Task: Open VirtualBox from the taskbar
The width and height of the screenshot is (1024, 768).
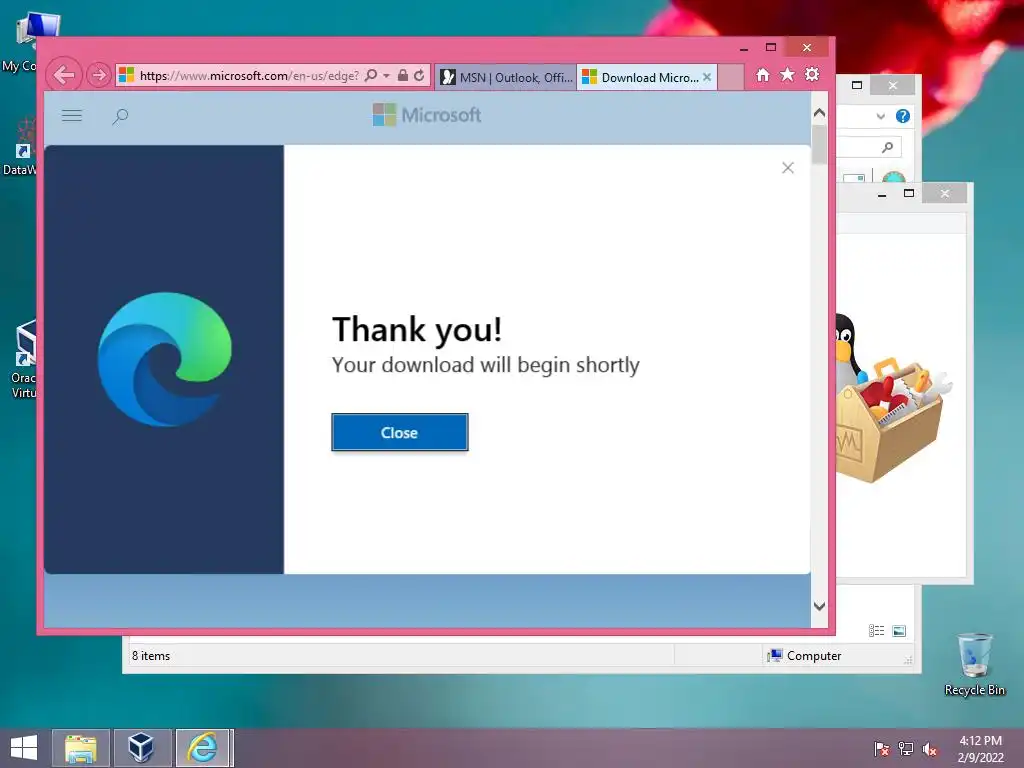Action: (141, 748)
